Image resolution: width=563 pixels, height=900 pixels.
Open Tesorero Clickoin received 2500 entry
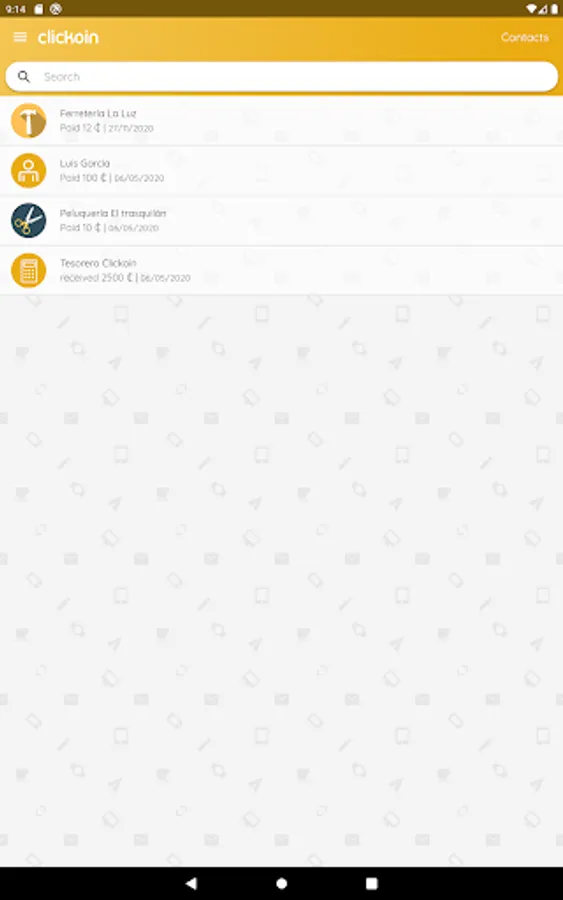281,270
